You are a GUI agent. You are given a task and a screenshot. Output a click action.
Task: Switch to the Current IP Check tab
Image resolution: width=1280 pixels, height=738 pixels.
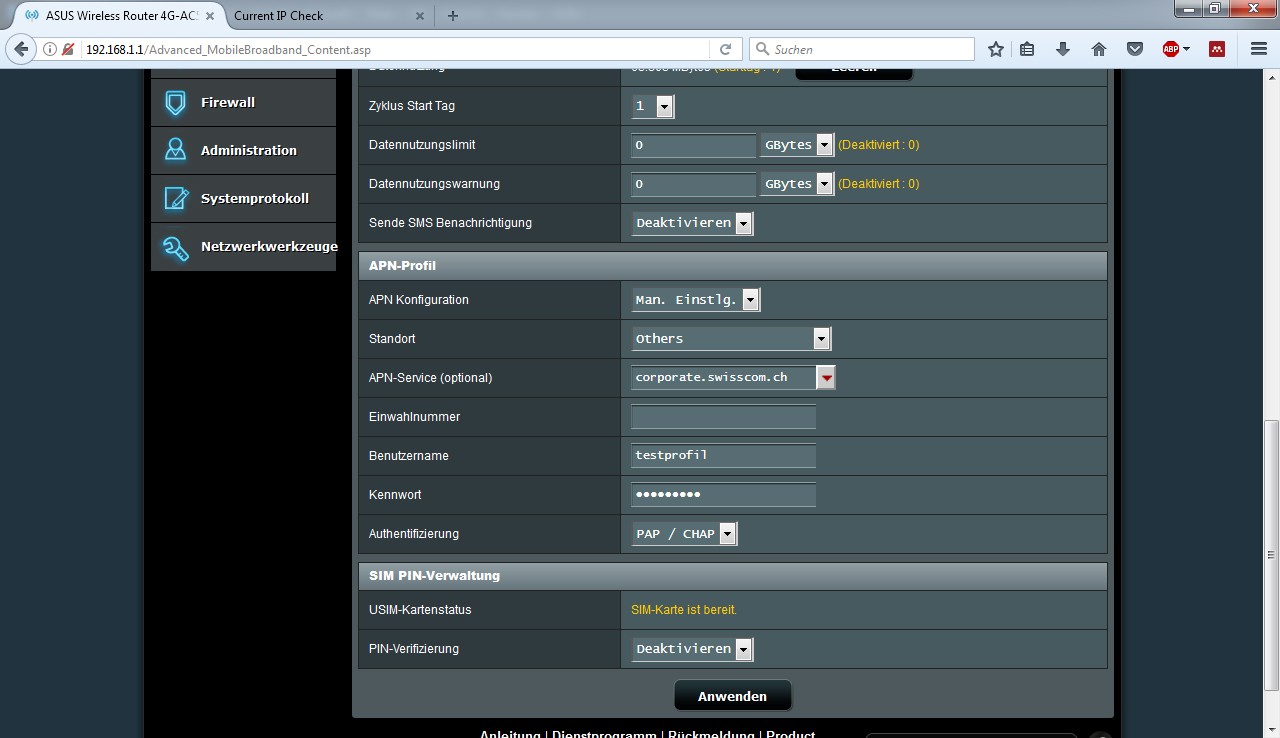(320, 16)
